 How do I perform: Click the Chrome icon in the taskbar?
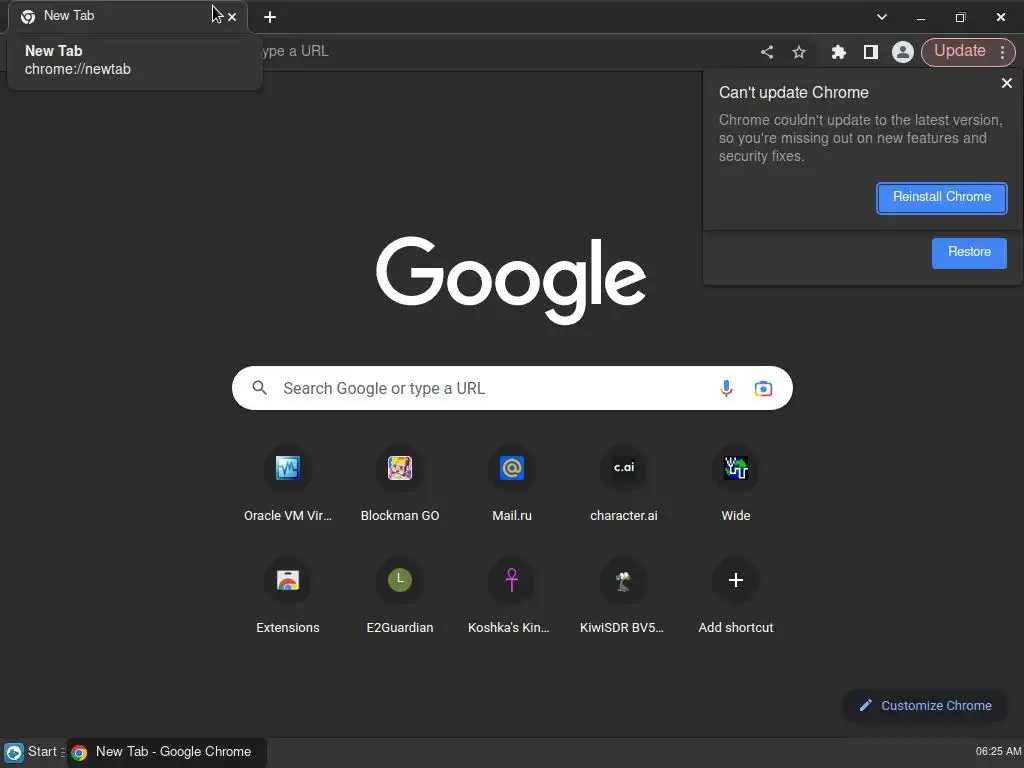pyautogui.click(x=79, y=752)
